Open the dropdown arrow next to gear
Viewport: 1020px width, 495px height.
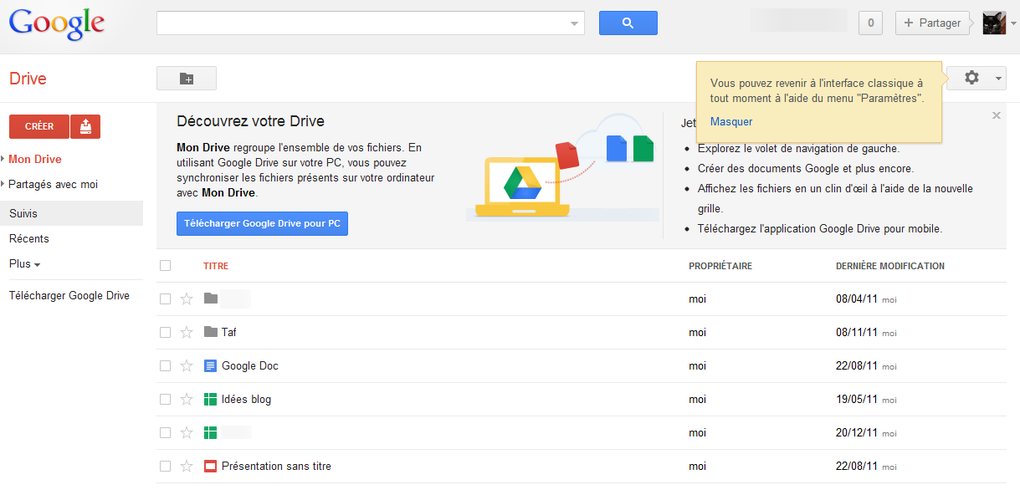click(x=998, y=79)
